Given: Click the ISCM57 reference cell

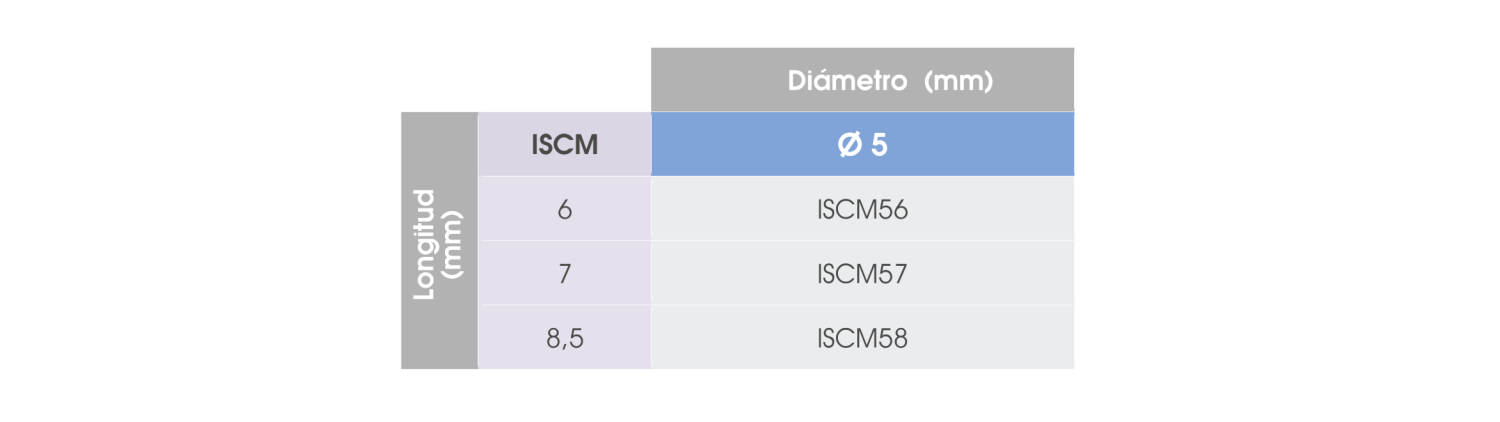Looking at the screenshot, I should [x=862, y=274].
